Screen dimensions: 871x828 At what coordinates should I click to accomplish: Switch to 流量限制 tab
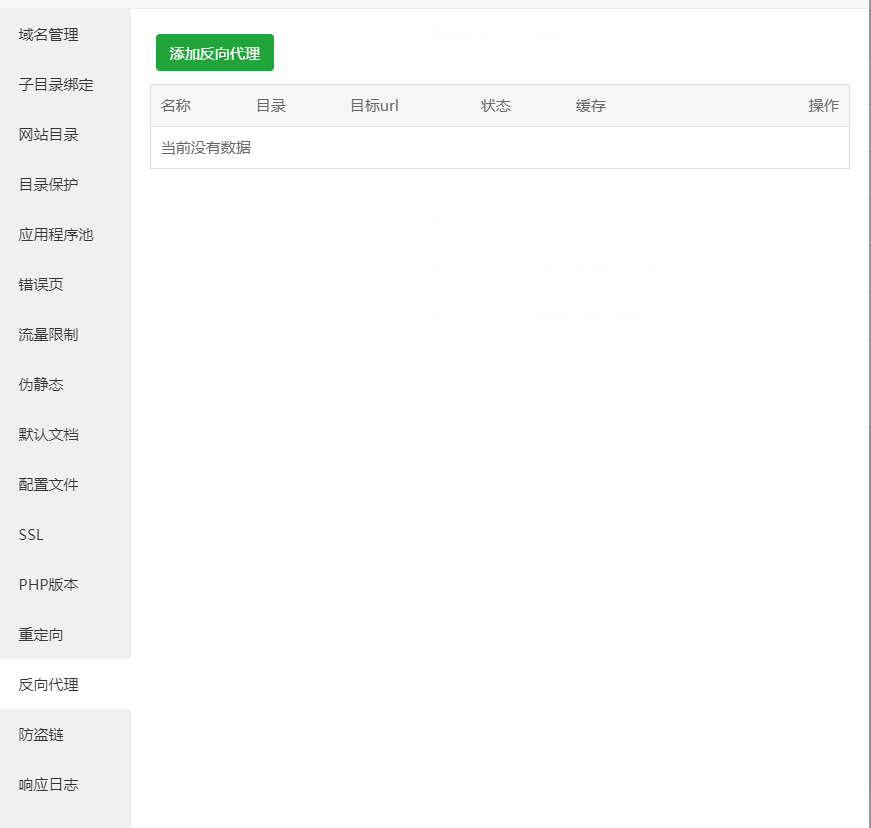(65, 334)
